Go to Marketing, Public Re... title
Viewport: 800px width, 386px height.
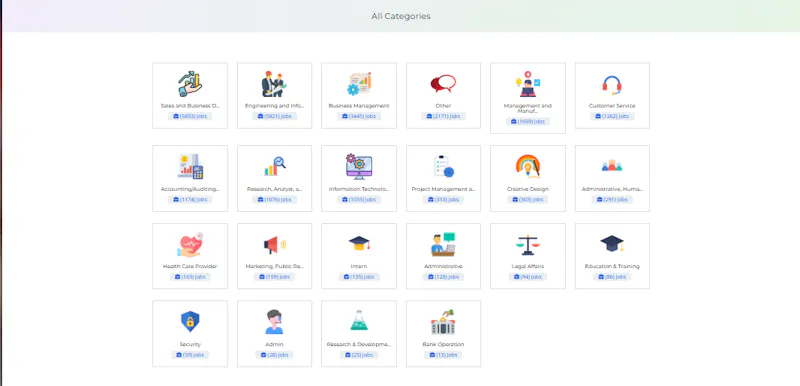[274, 267]
